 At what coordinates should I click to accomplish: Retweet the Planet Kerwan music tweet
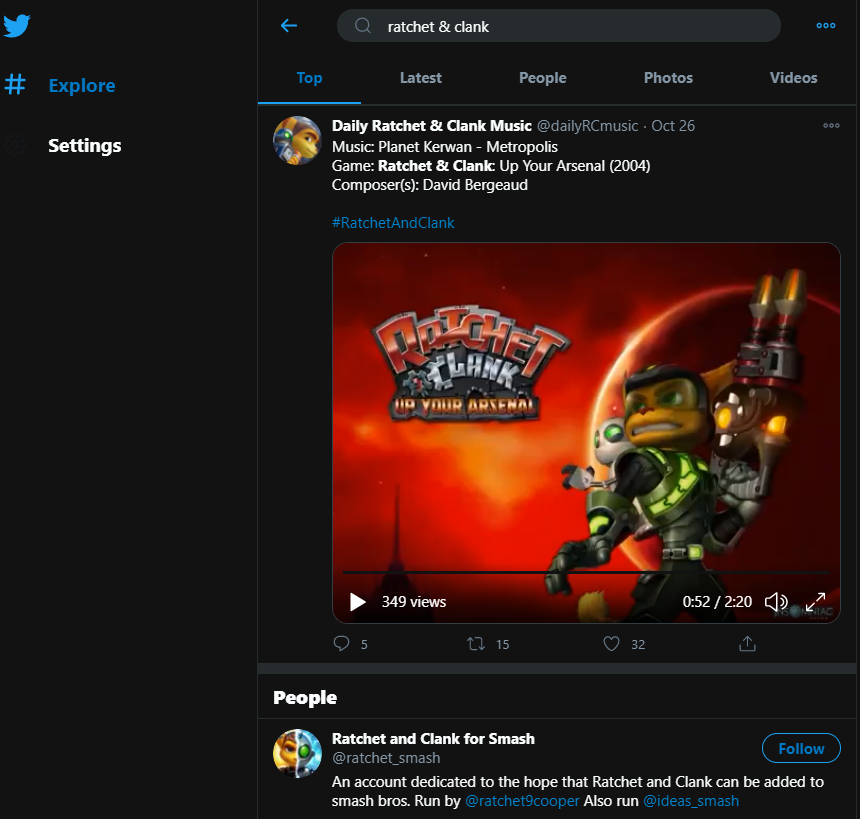[x=477, y=644]
